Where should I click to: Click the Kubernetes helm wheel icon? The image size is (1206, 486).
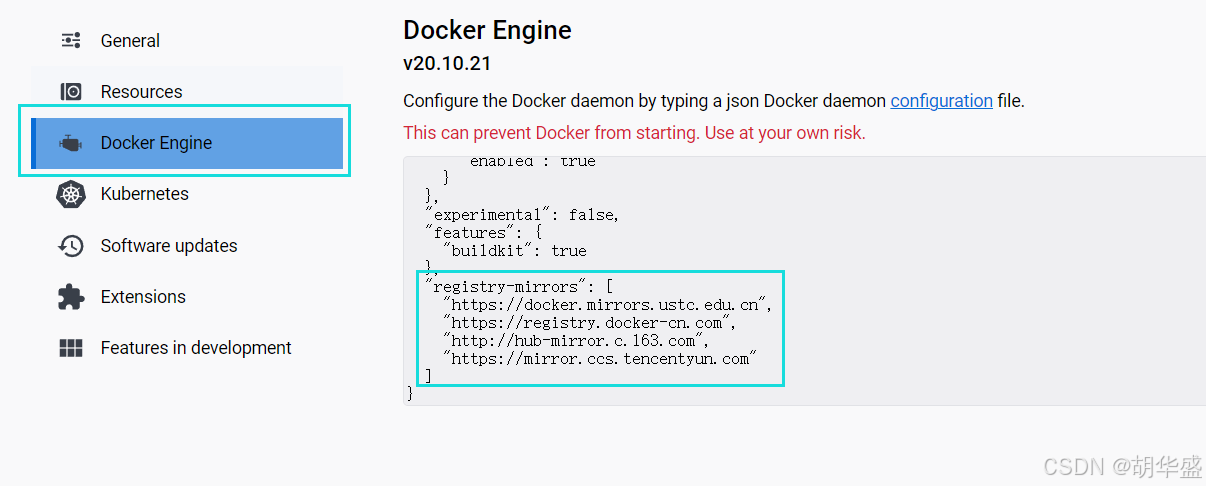tap(71, 194)
